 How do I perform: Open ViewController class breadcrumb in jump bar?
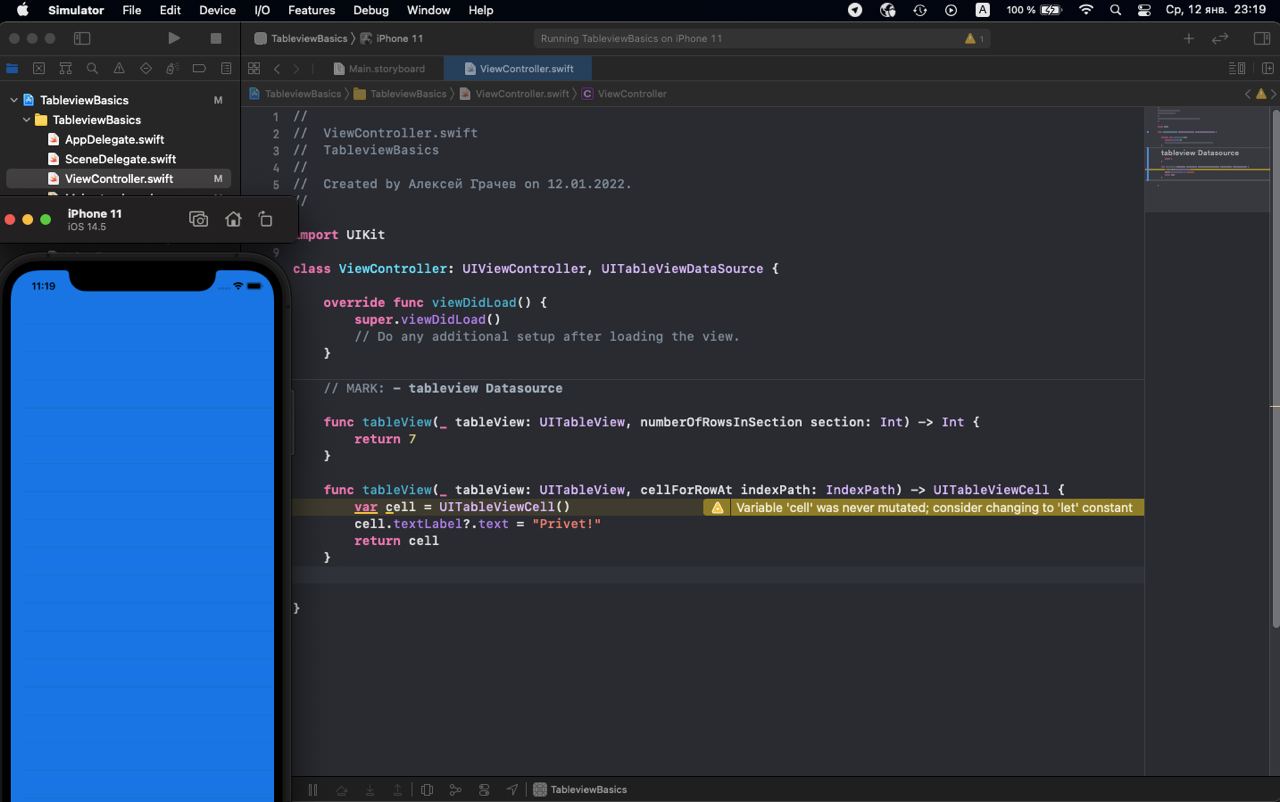tap(624, 93)
